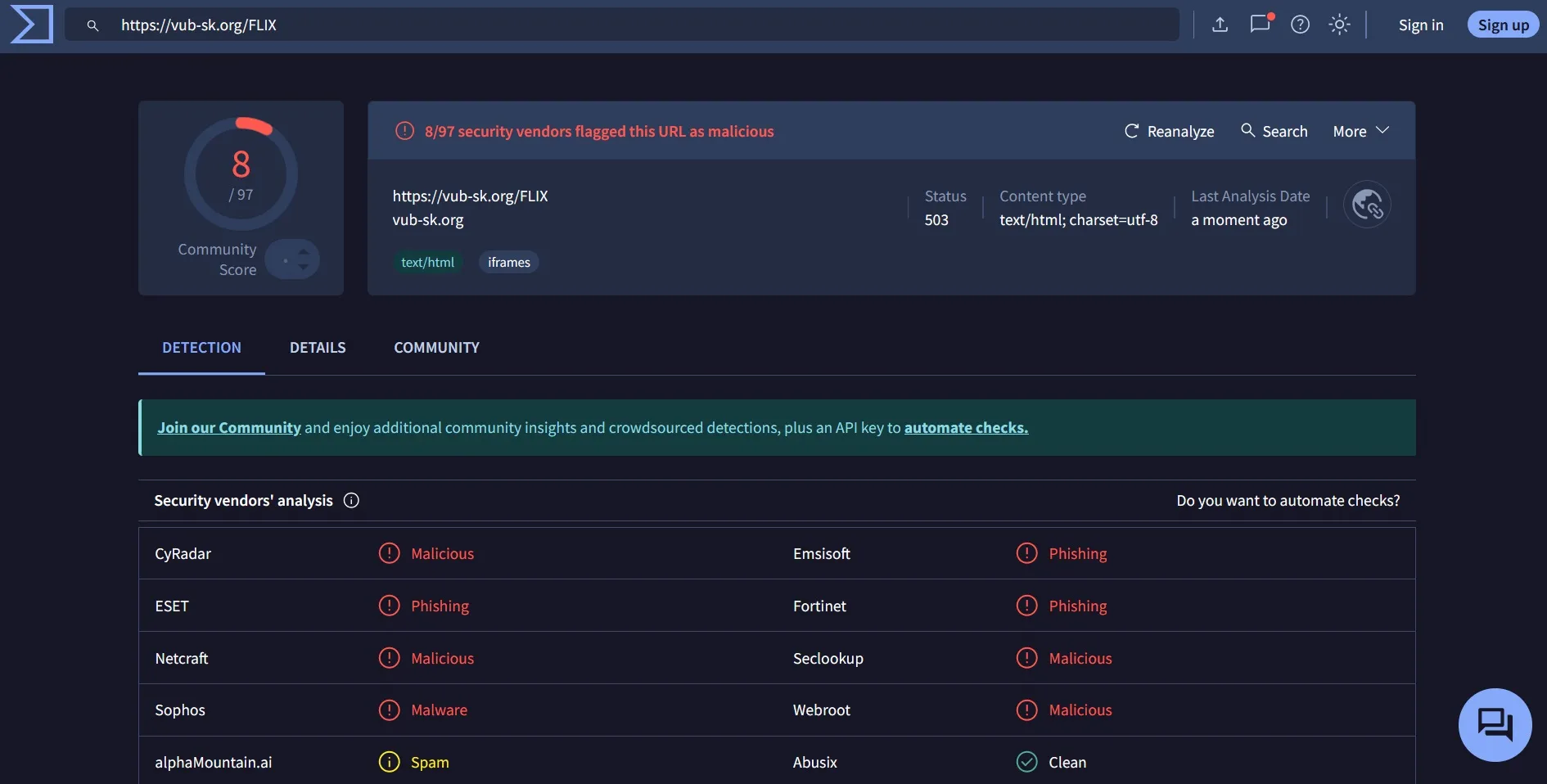
Task: Open the chat bubble in bottom corner
Action: click(1494, 724)
